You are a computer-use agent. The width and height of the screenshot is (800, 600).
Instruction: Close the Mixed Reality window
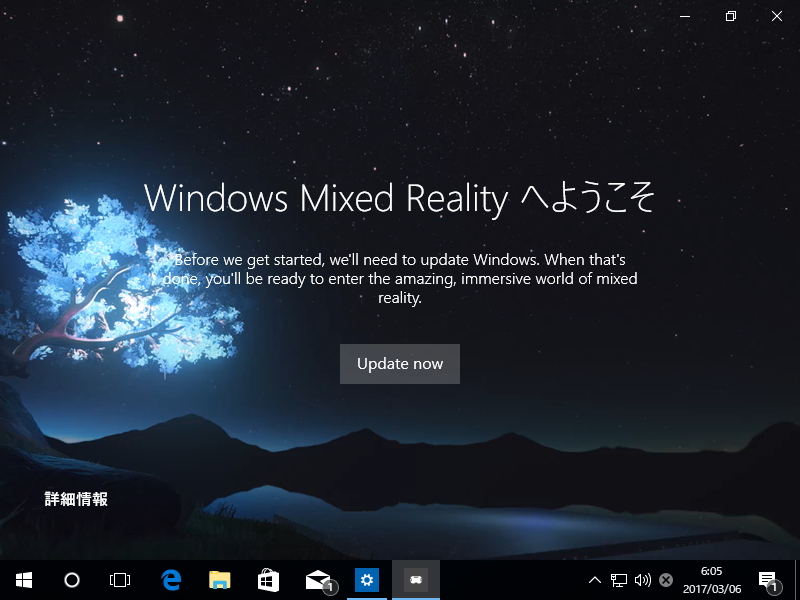point(777,16)
